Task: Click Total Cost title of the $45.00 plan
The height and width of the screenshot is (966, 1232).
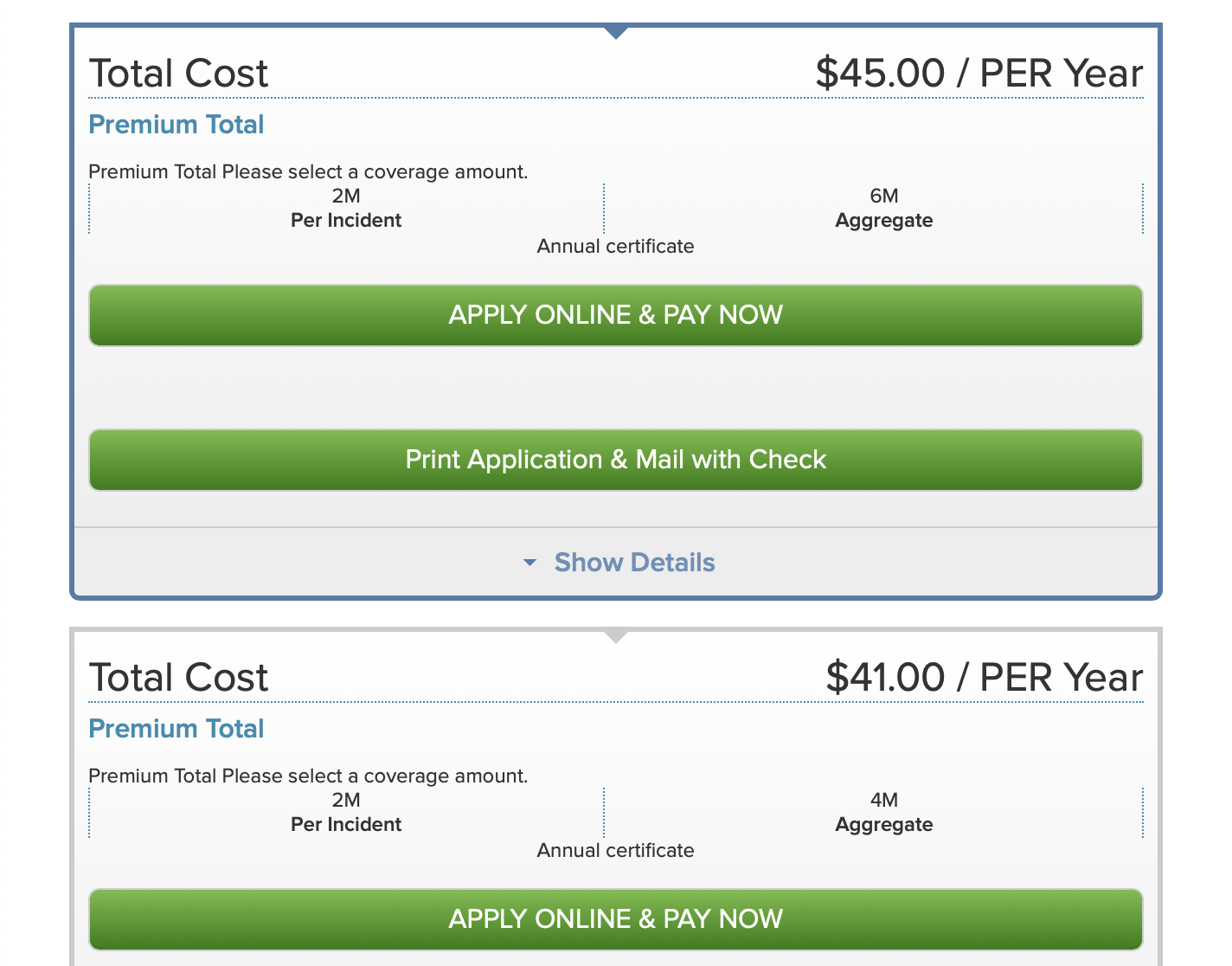Action: tap(179, 73)
